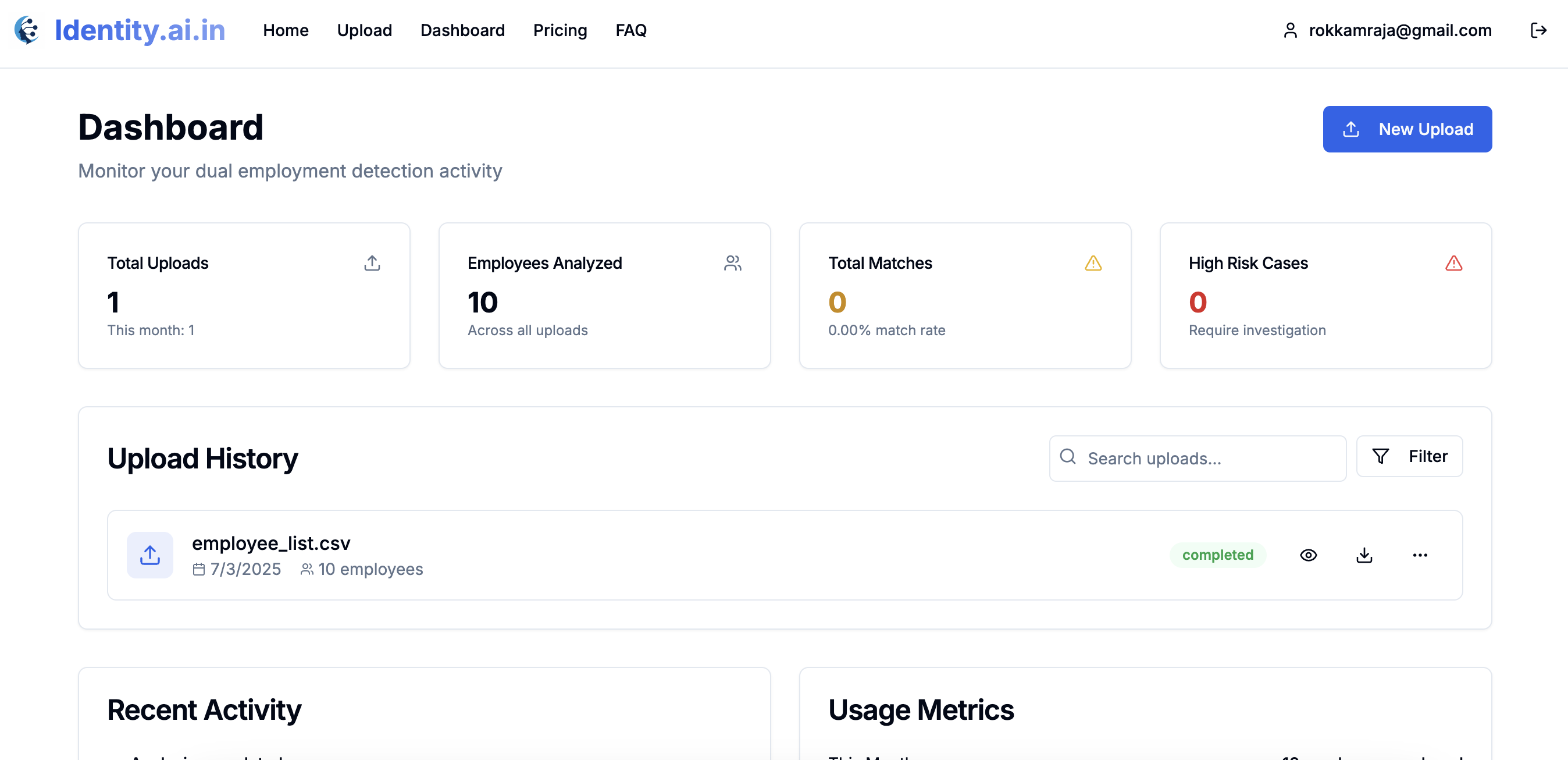Screen dimensions: 1568x760
Task: Download the employee_list.csv results
Action: click(x=1364, y=555)
